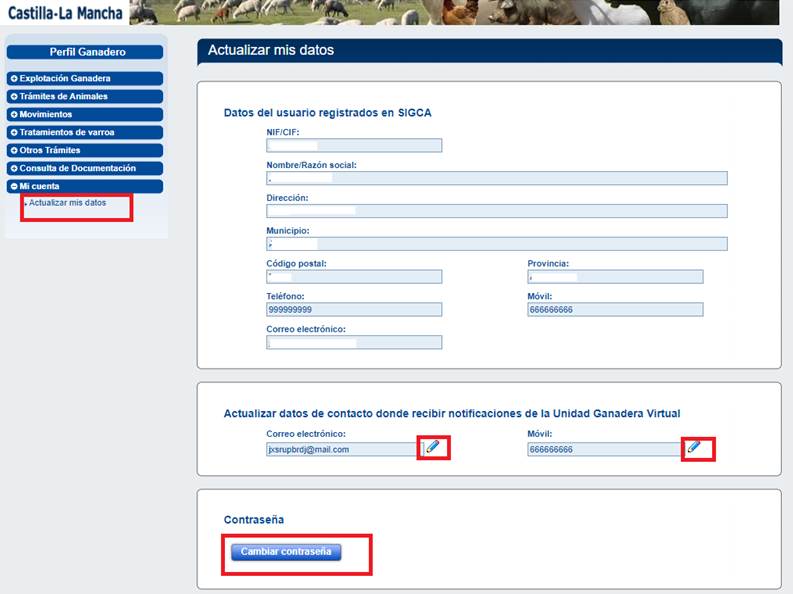Click the pencil icon next to Móvil
Image resolution: width=793 pixels, height=594 pixels.
tap(694, 447)
